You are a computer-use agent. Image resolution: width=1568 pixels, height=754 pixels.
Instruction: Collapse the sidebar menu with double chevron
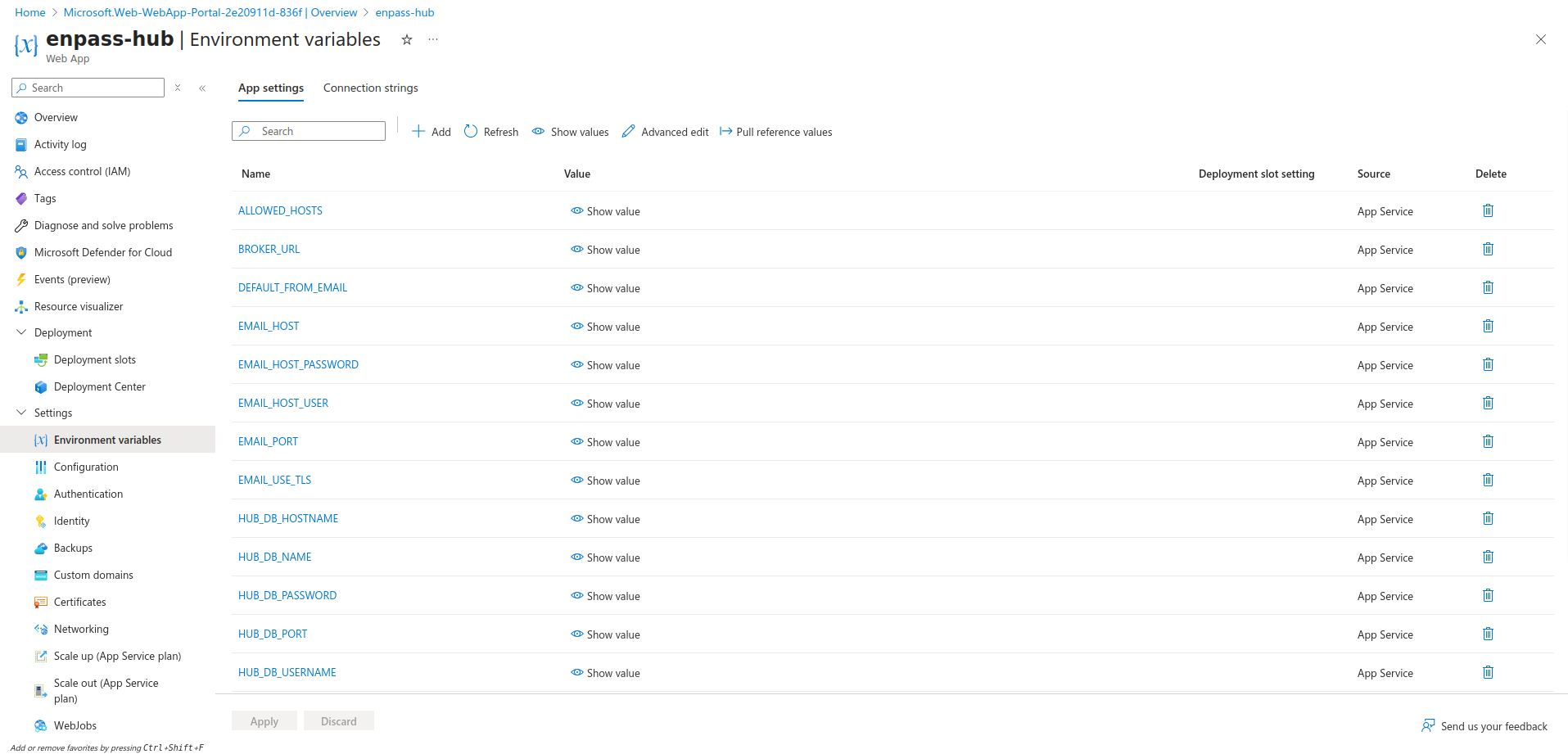[202, 88]
